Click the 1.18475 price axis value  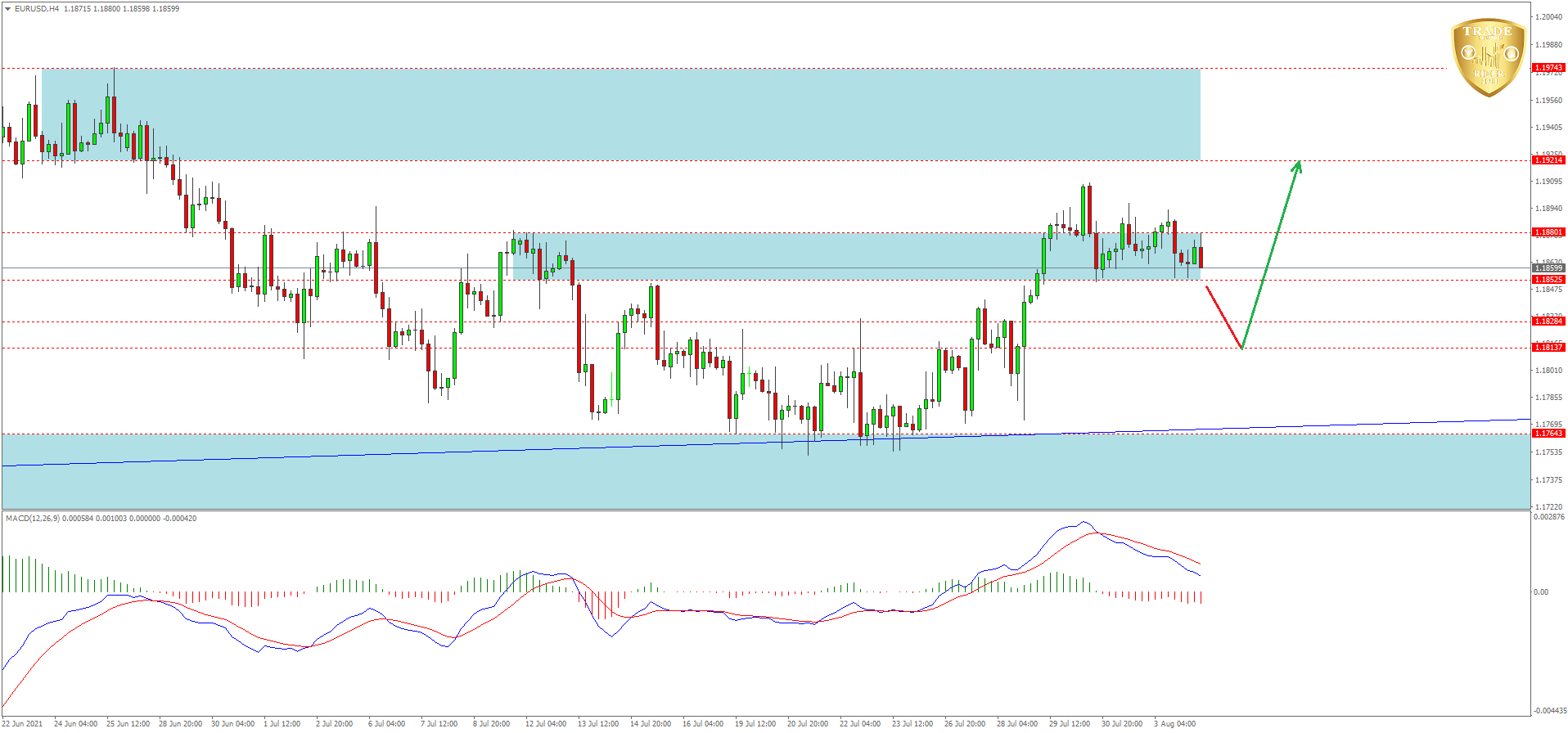click(x=1549, y=290)
